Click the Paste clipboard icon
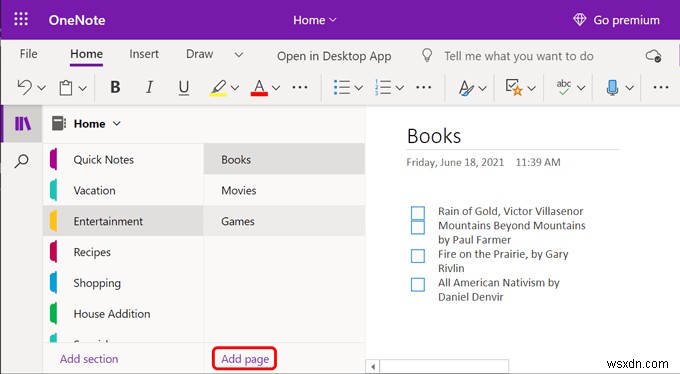Screen dimensions: 680x374 point(65,88)
